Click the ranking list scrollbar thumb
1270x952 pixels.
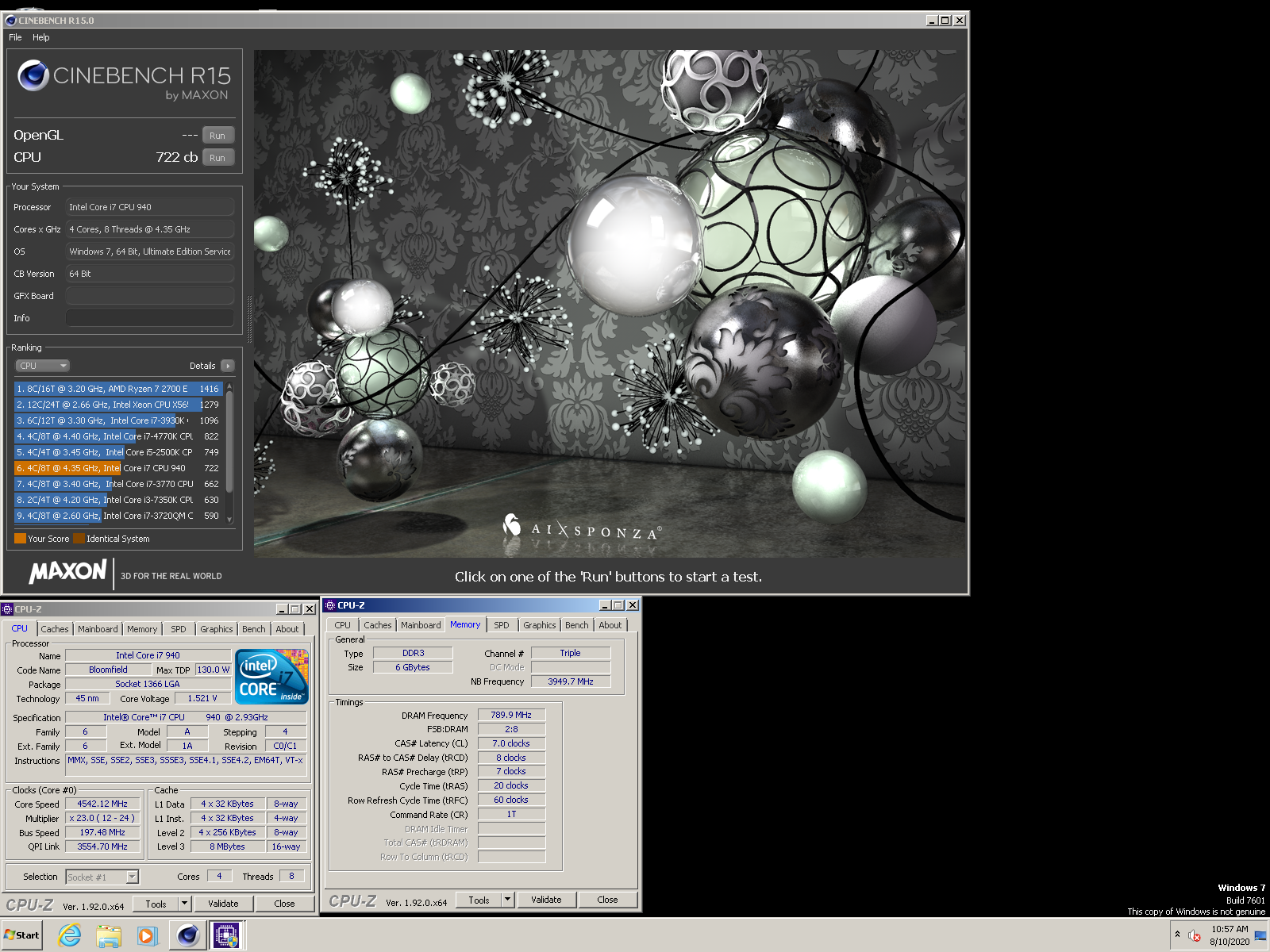coord(229,440)
